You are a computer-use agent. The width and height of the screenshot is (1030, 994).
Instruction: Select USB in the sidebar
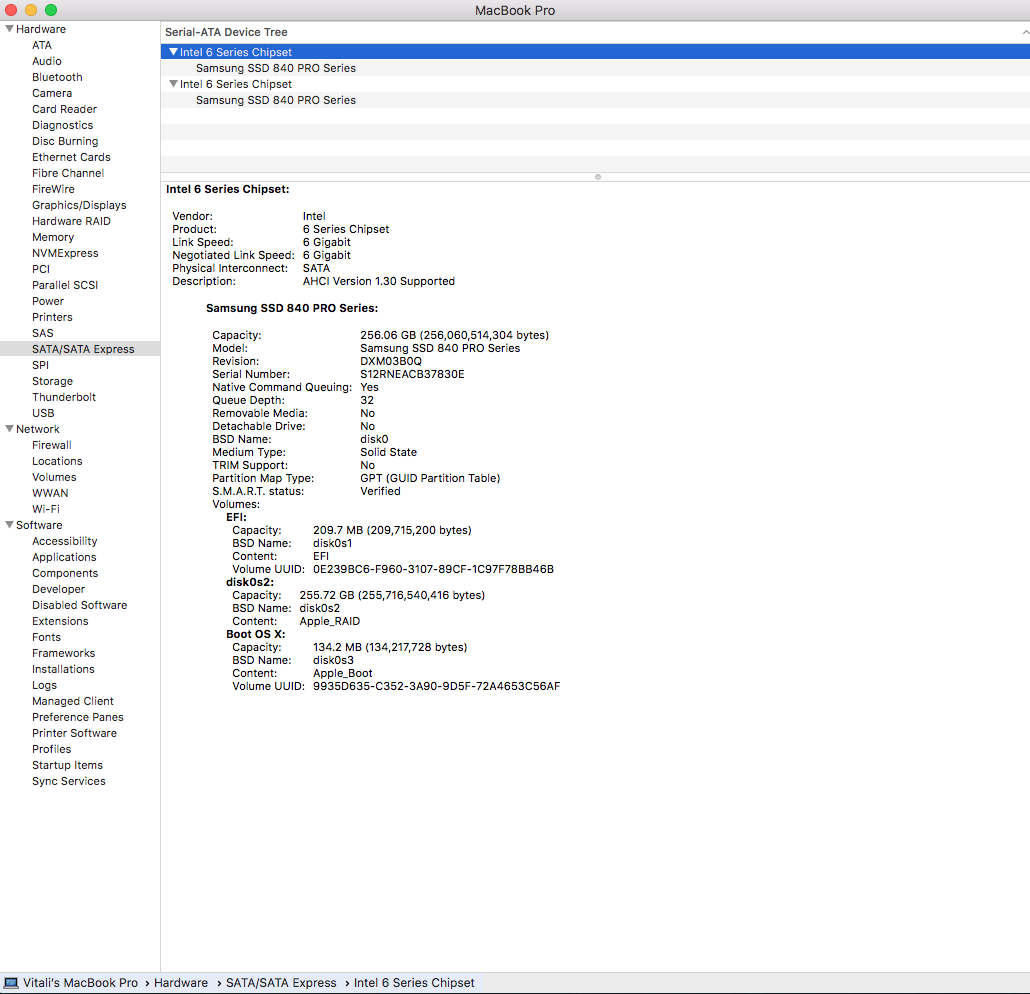(x=43, y=413)
